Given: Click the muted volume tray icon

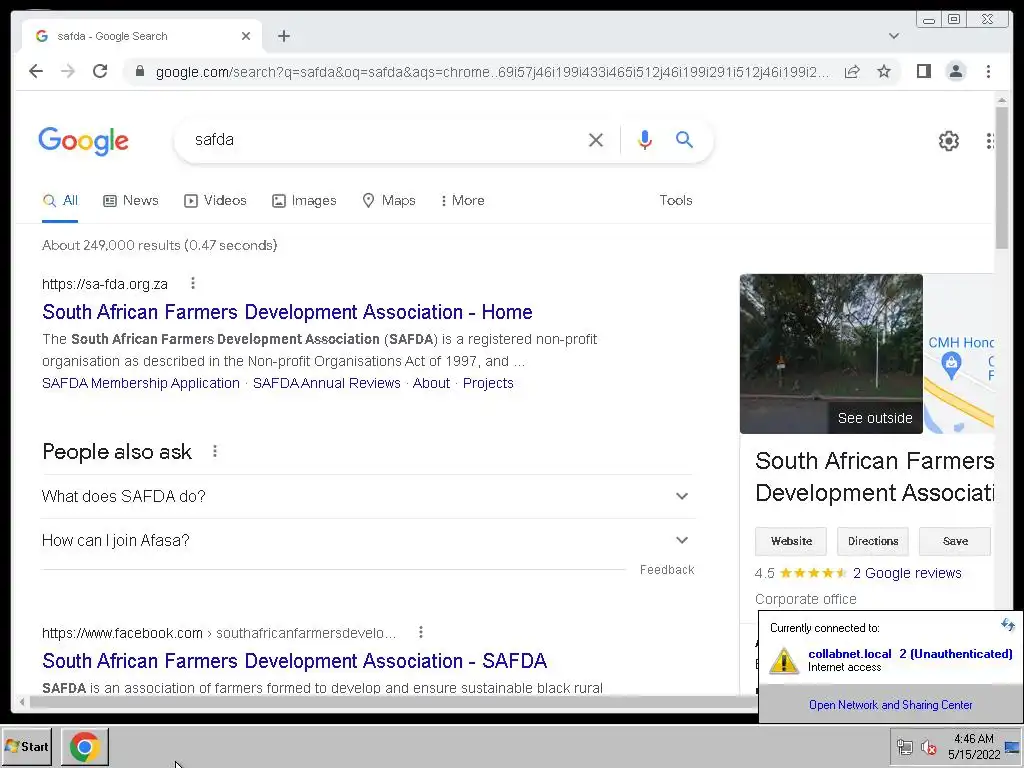Looking at the screenshot, I should pos(928,747).
